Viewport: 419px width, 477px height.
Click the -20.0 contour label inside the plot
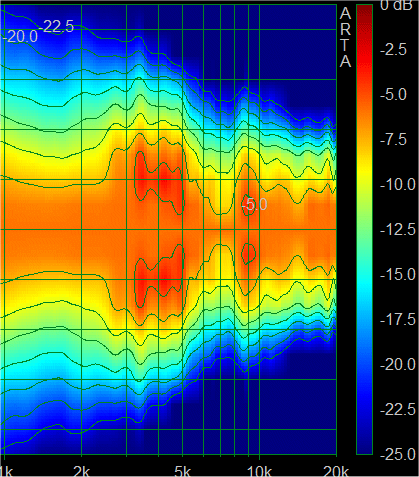(x=20, y=36)
